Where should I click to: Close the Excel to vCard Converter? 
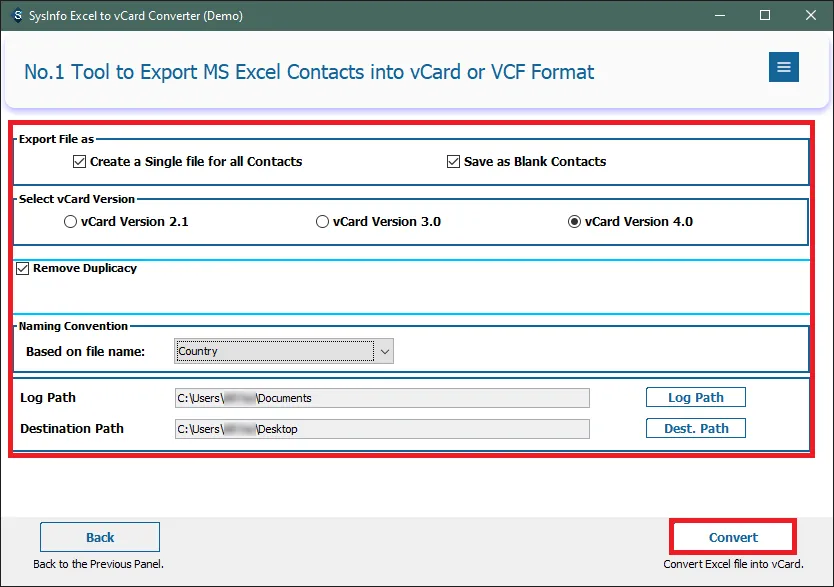coord(811,16)
